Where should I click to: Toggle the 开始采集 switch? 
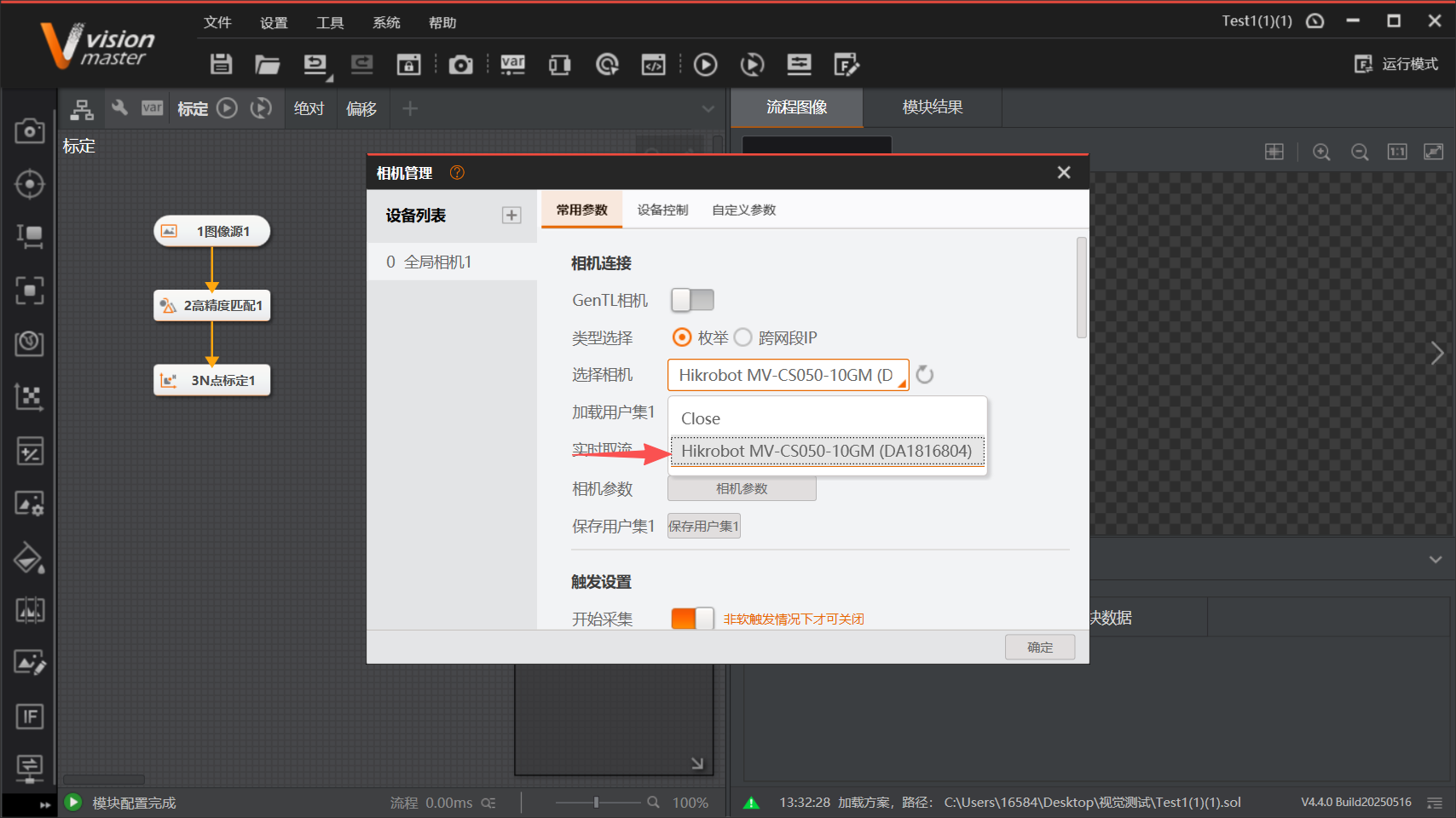(692, 619)
